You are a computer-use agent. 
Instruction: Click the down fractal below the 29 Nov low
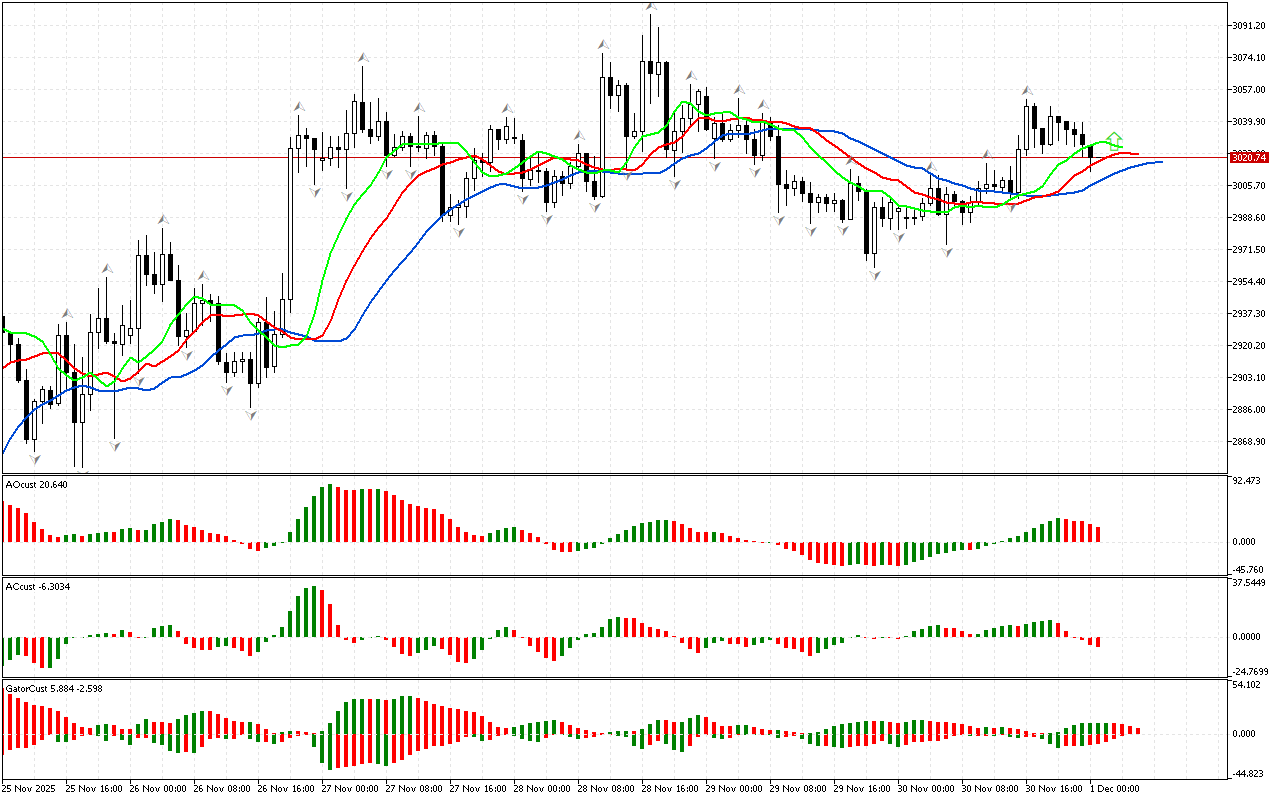(x=874, y=274)
